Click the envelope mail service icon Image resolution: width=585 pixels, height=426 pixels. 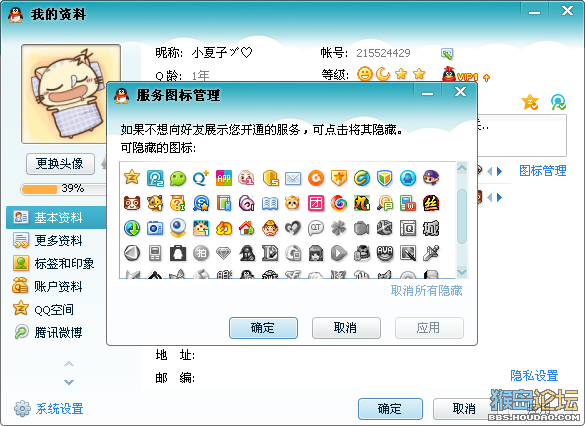tap(293, 178)
